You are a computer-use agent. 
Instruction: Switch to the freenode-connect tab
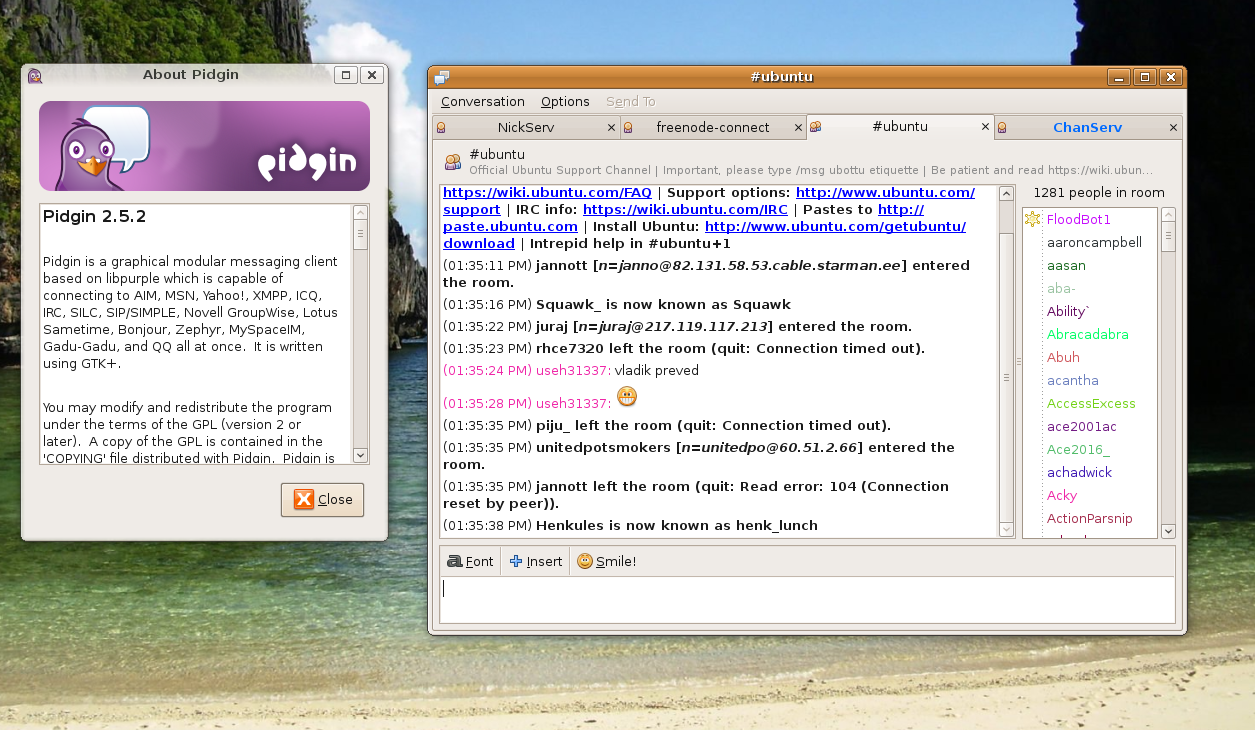pyautogui.click(x=713, y=128)
